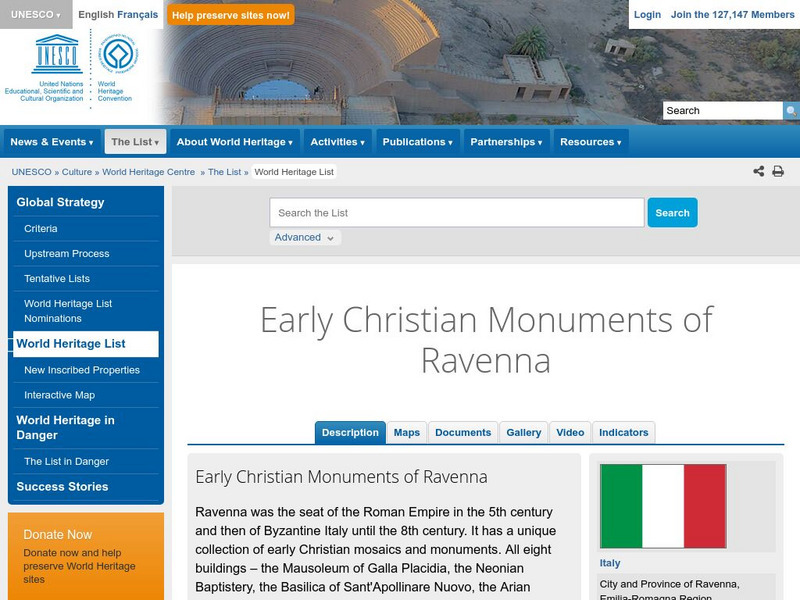This screenshot has width=800, height=600.
Task: Click the share icon
Action: 759,172
